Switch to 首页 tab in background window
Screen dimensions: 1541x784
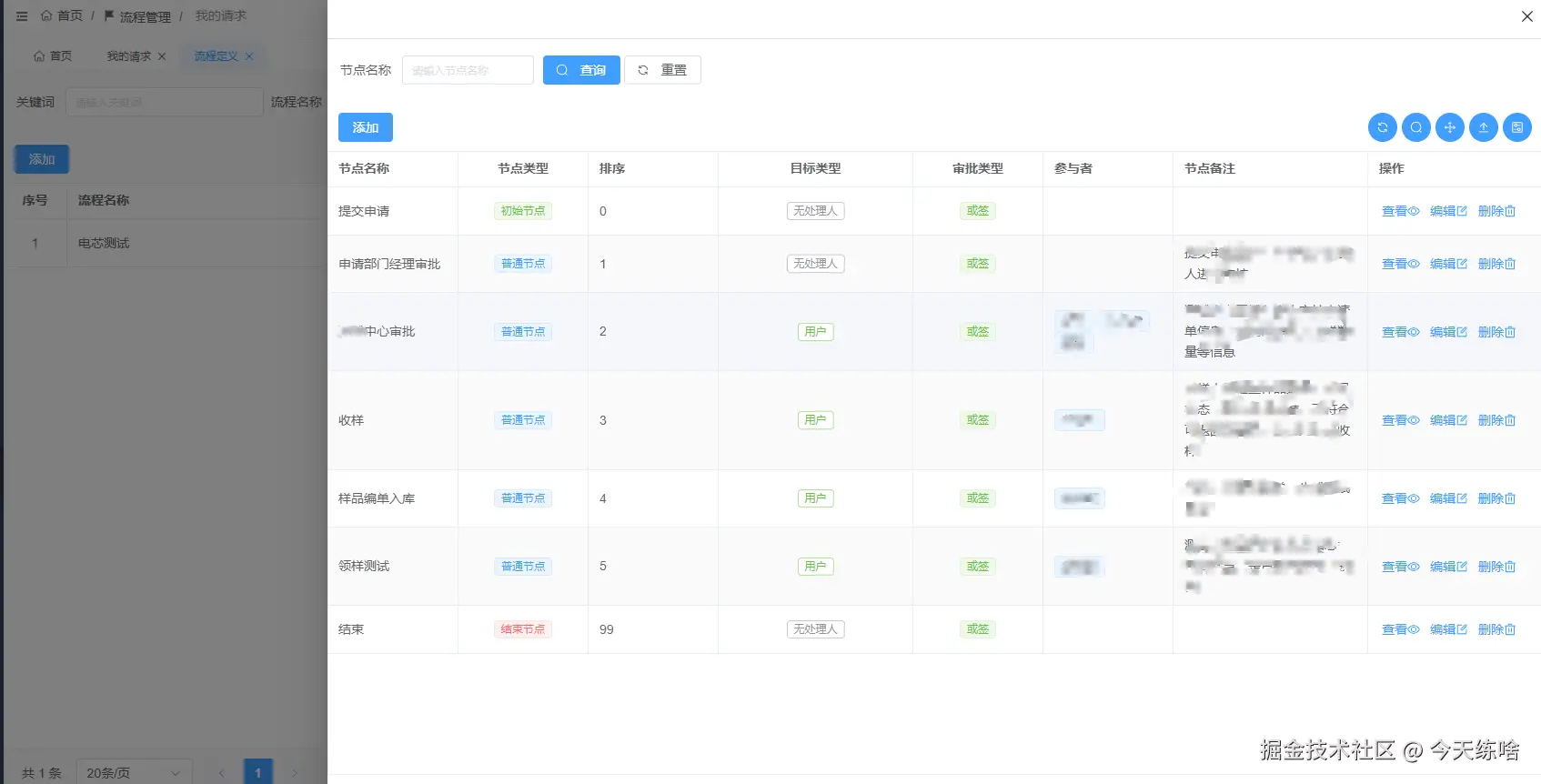pos(53,56)
